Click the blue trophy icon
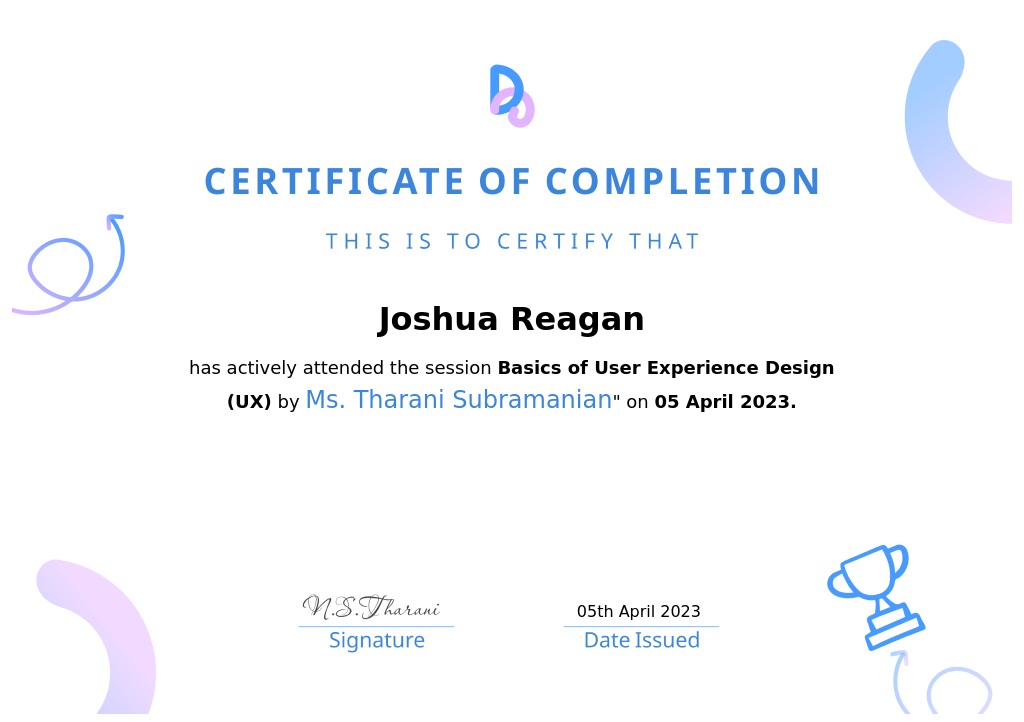This screenshot has height=722, width=1024. coord(876,596)
